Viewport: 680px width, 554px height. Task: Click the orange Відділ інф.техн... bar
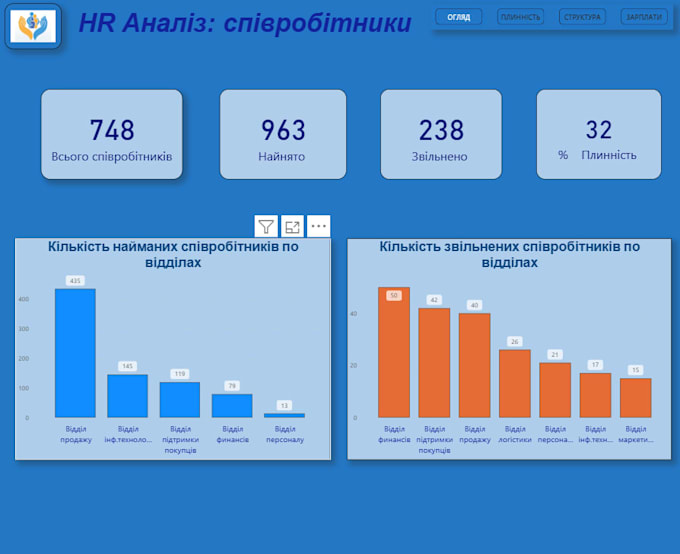pyautogui.click(x=595, y=395)
